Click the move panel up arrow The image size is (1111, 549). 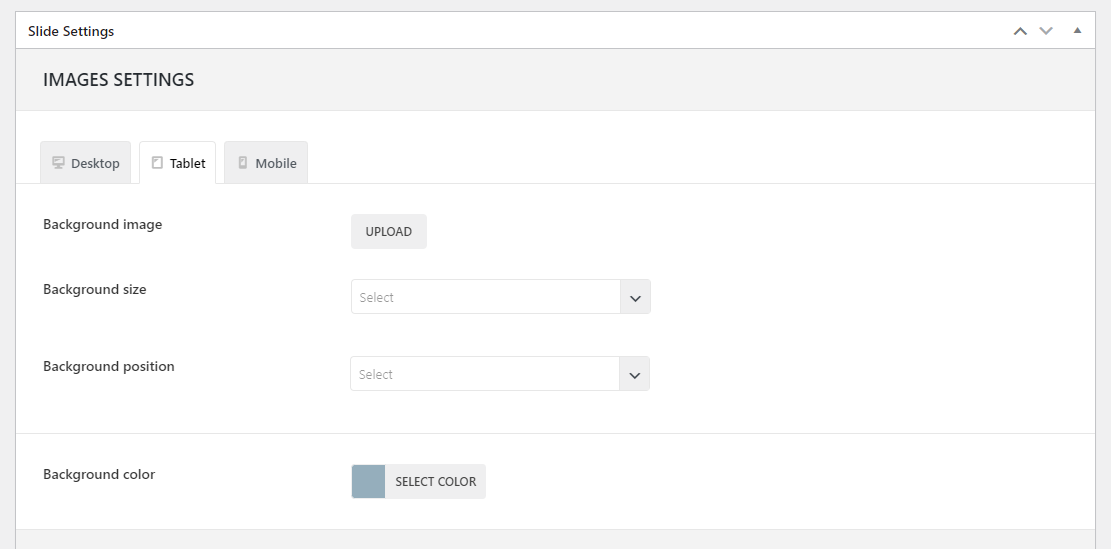click(1020, 31)
